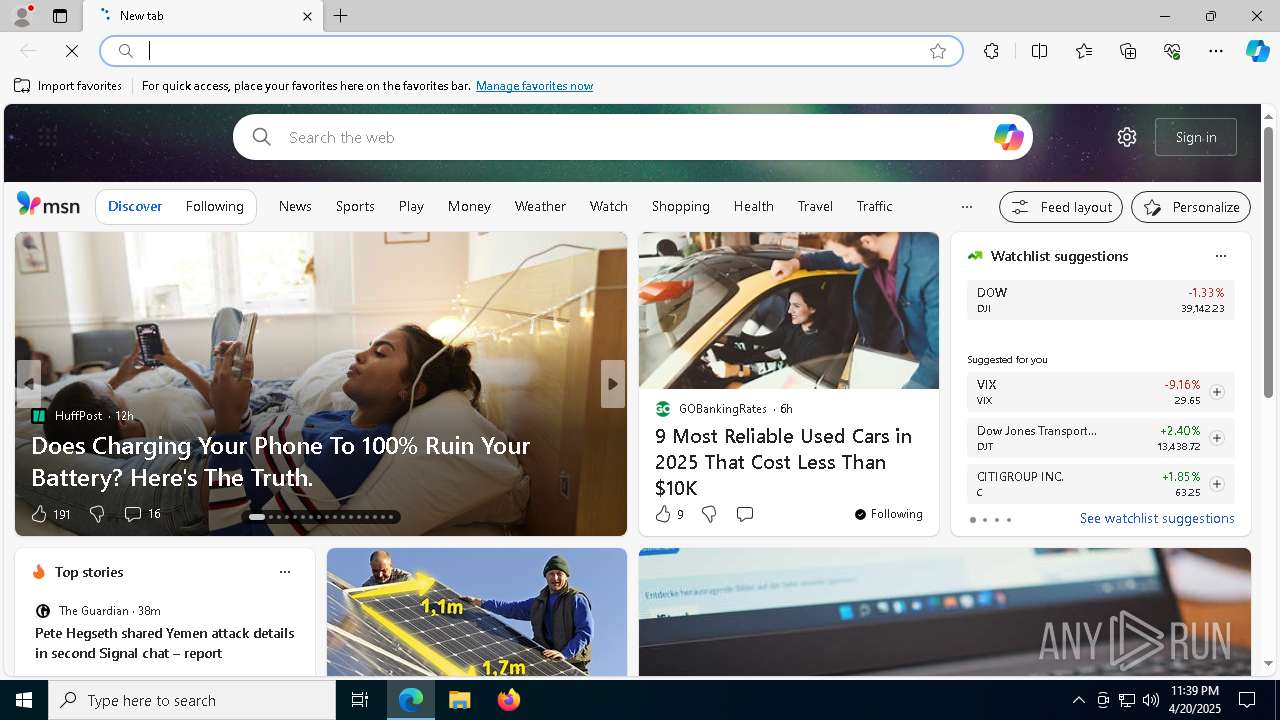Image resolution: width=1280 pixels, height=720 pixels.
Task: Add Dow Jones Transport to watchlist
Action: click(1217, 438)
